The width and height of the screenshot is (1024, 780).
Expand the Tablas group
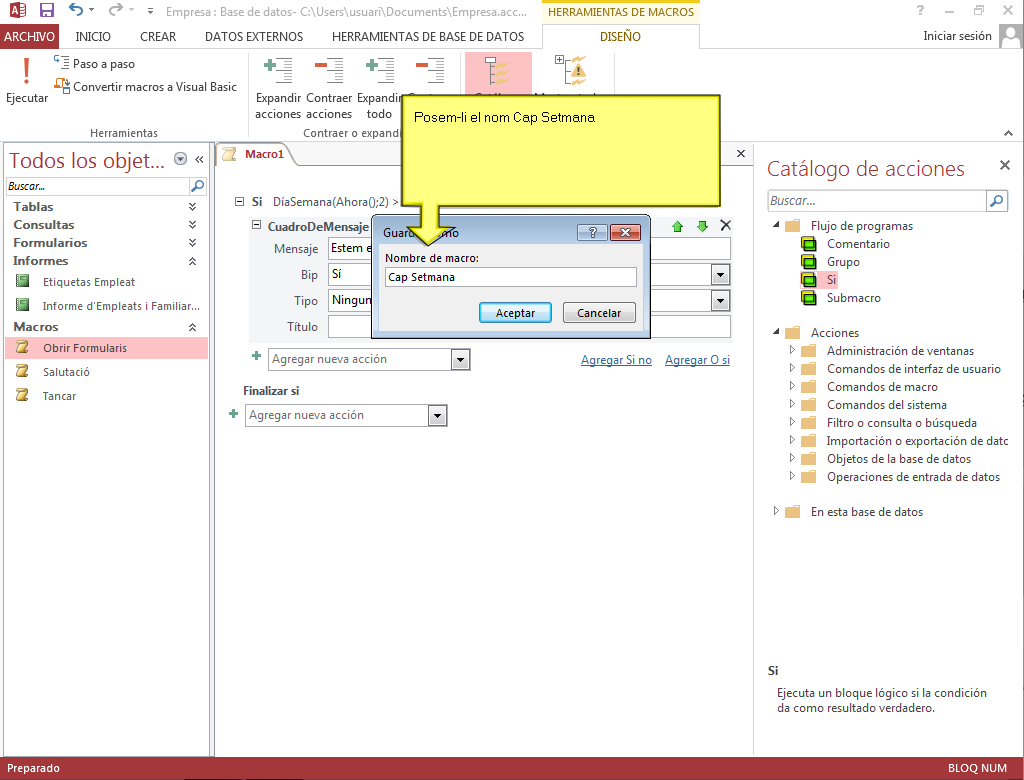(x=192, y=206)
